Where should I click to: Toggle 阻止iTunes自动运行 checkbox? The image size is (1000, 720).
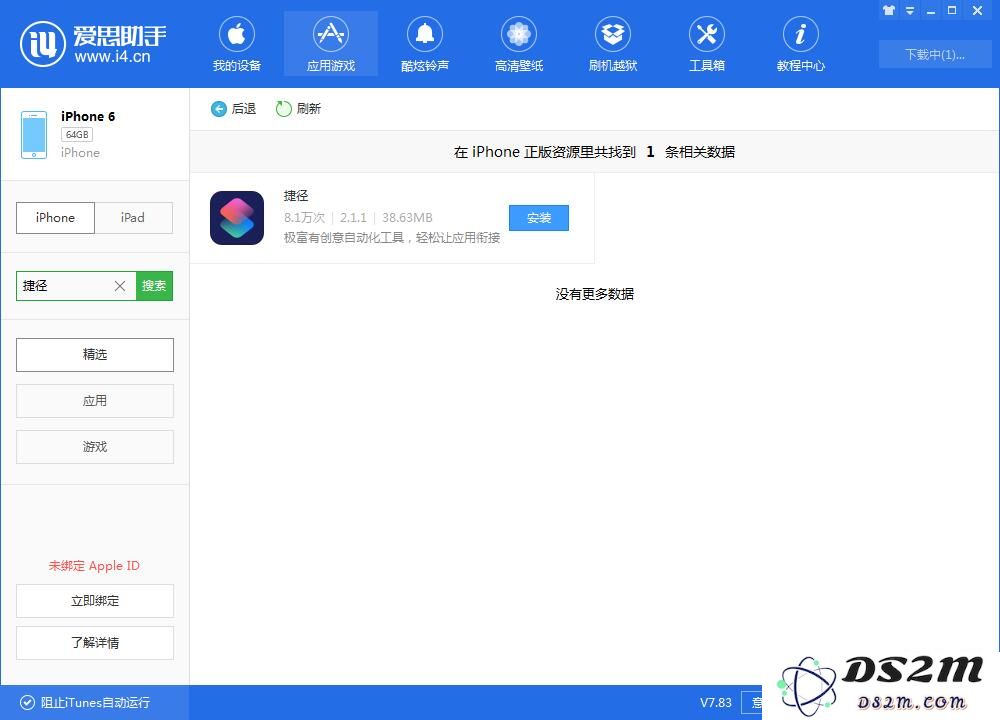(x=27, y=702)
